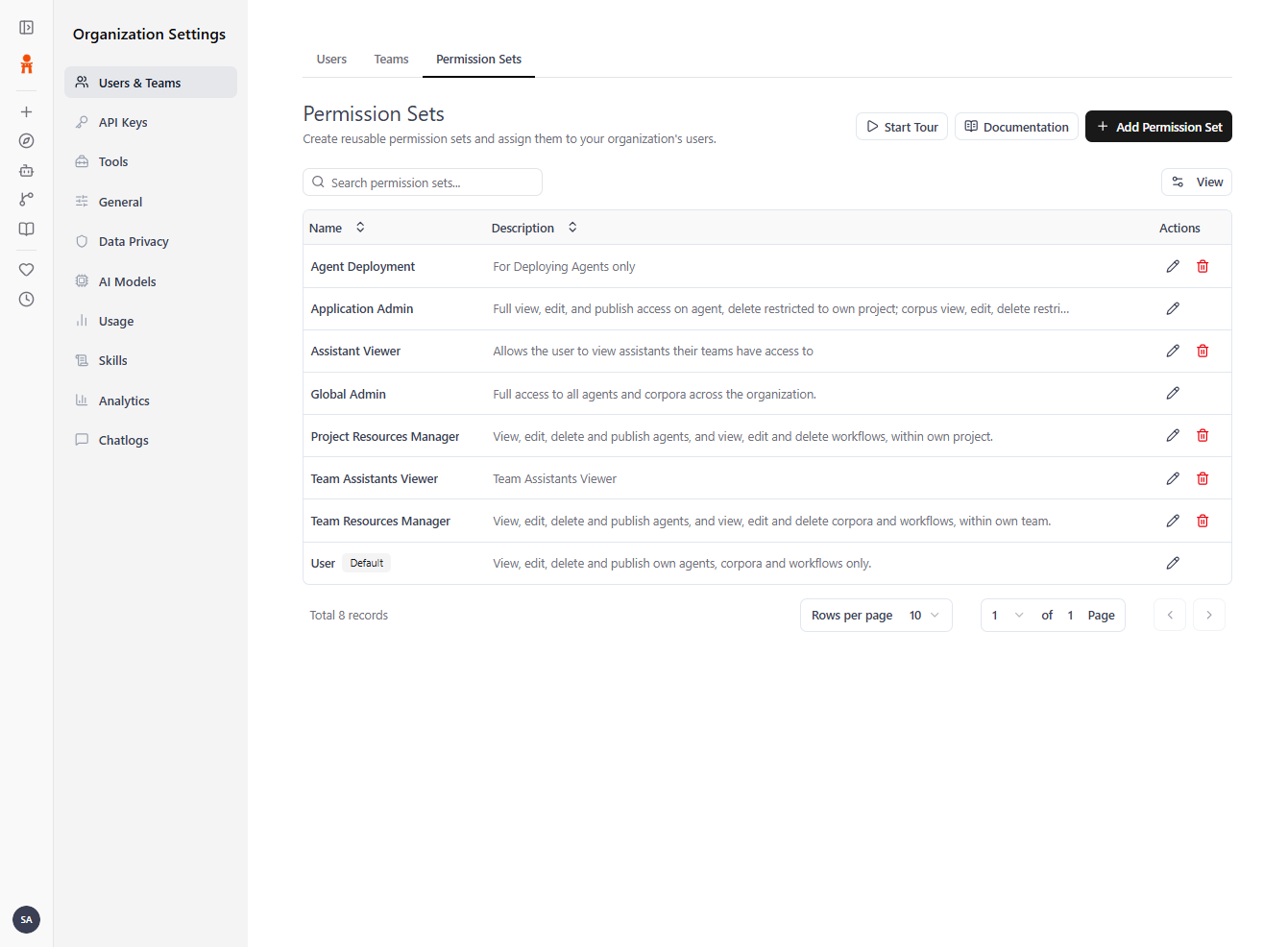Open the clock history icon
This screenshot has width=1288, height=947.
pyautogui.click(x=27, y=300)
